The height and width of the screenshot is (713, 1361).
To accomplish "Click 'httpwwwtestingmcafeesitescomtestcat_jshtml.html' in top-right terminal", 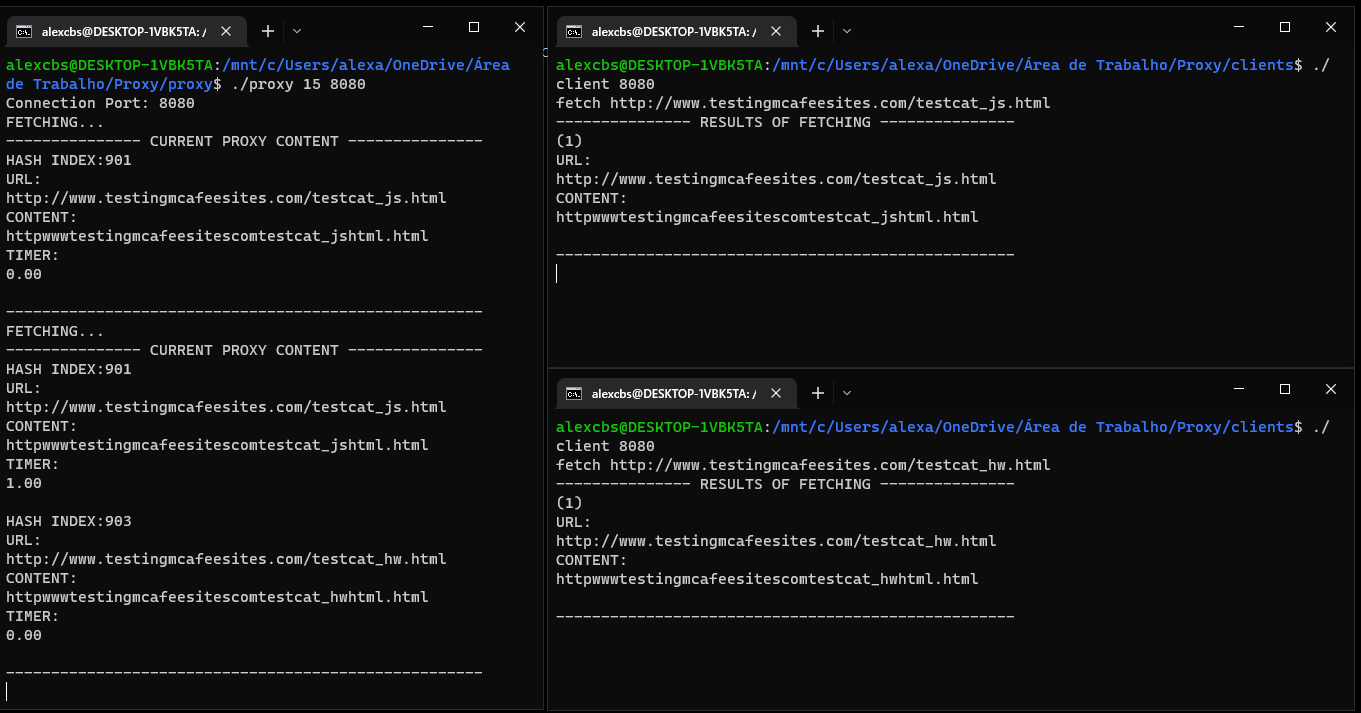I will pos(767,217).
